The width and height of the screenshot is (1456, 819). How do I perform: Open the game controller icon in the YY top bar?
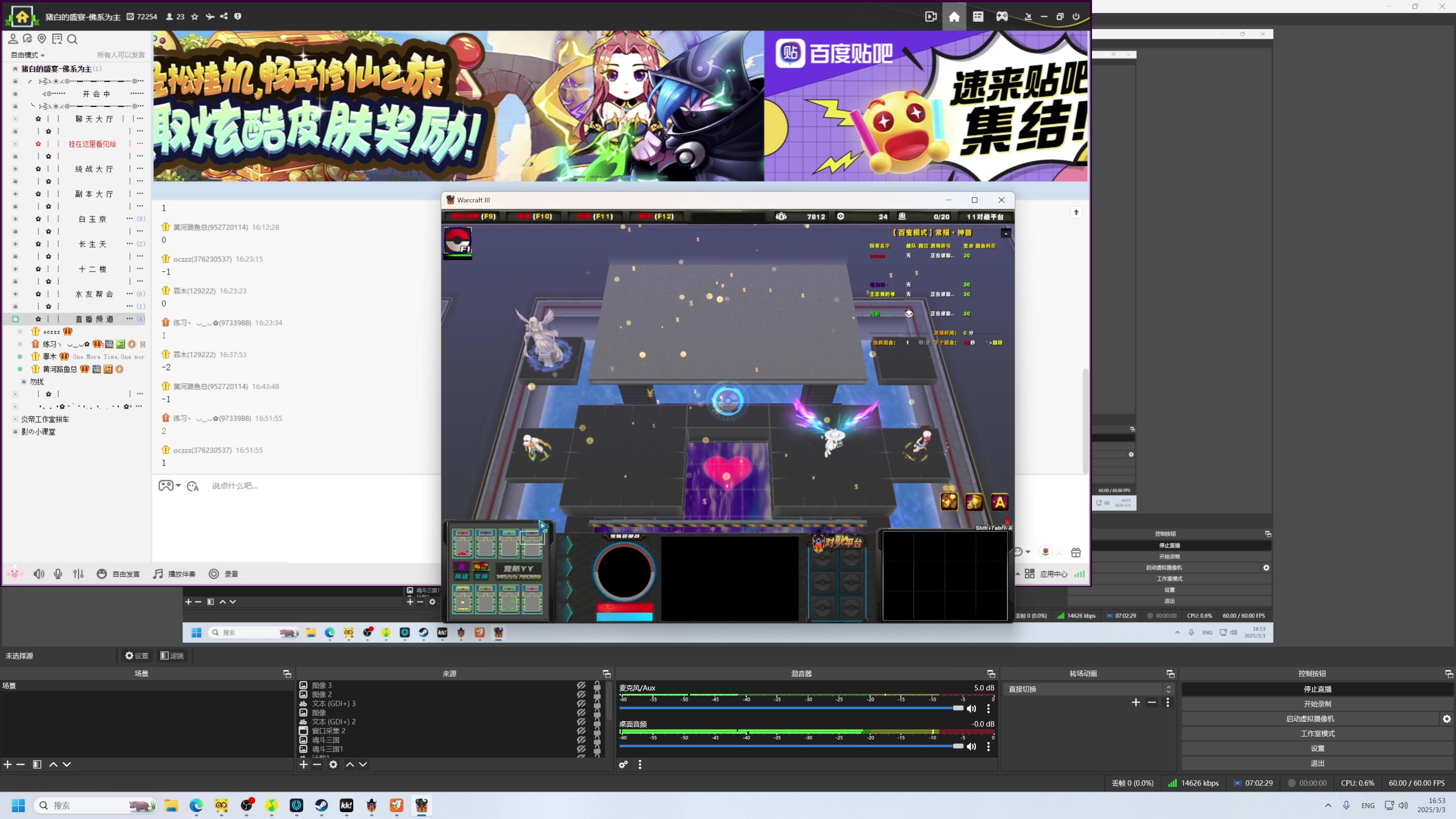1002,16
